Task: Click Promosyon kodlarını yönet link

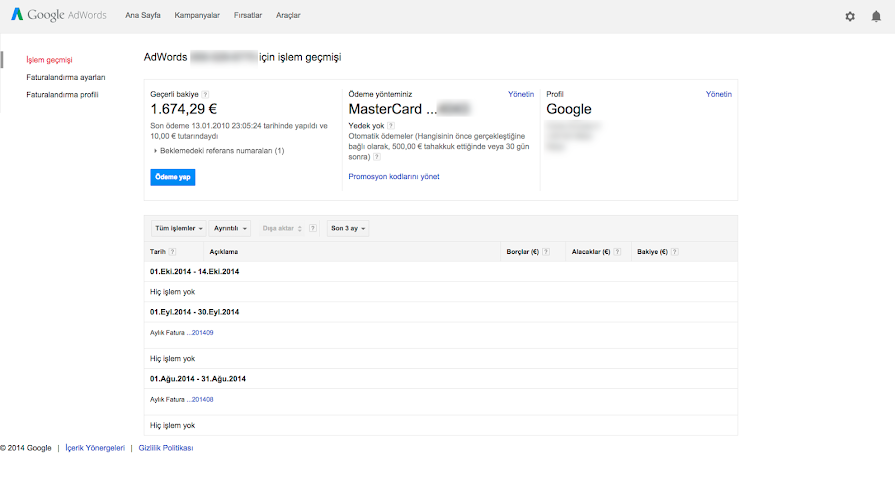Action: click(x=393, y=176)
